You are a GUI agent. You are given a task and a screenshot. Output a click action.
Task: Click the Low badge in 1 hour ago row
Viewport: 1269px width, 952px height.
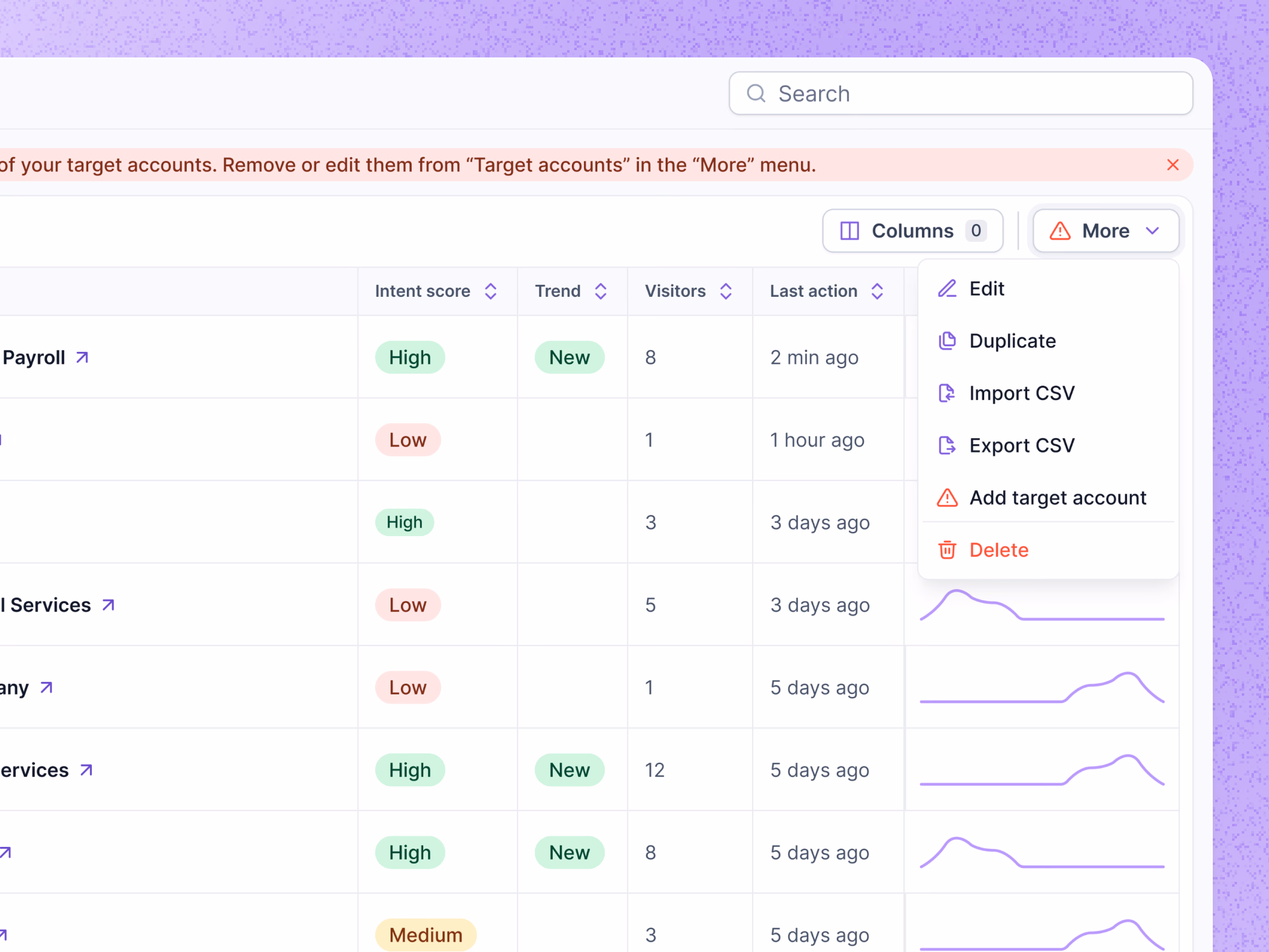coord(408,440)
